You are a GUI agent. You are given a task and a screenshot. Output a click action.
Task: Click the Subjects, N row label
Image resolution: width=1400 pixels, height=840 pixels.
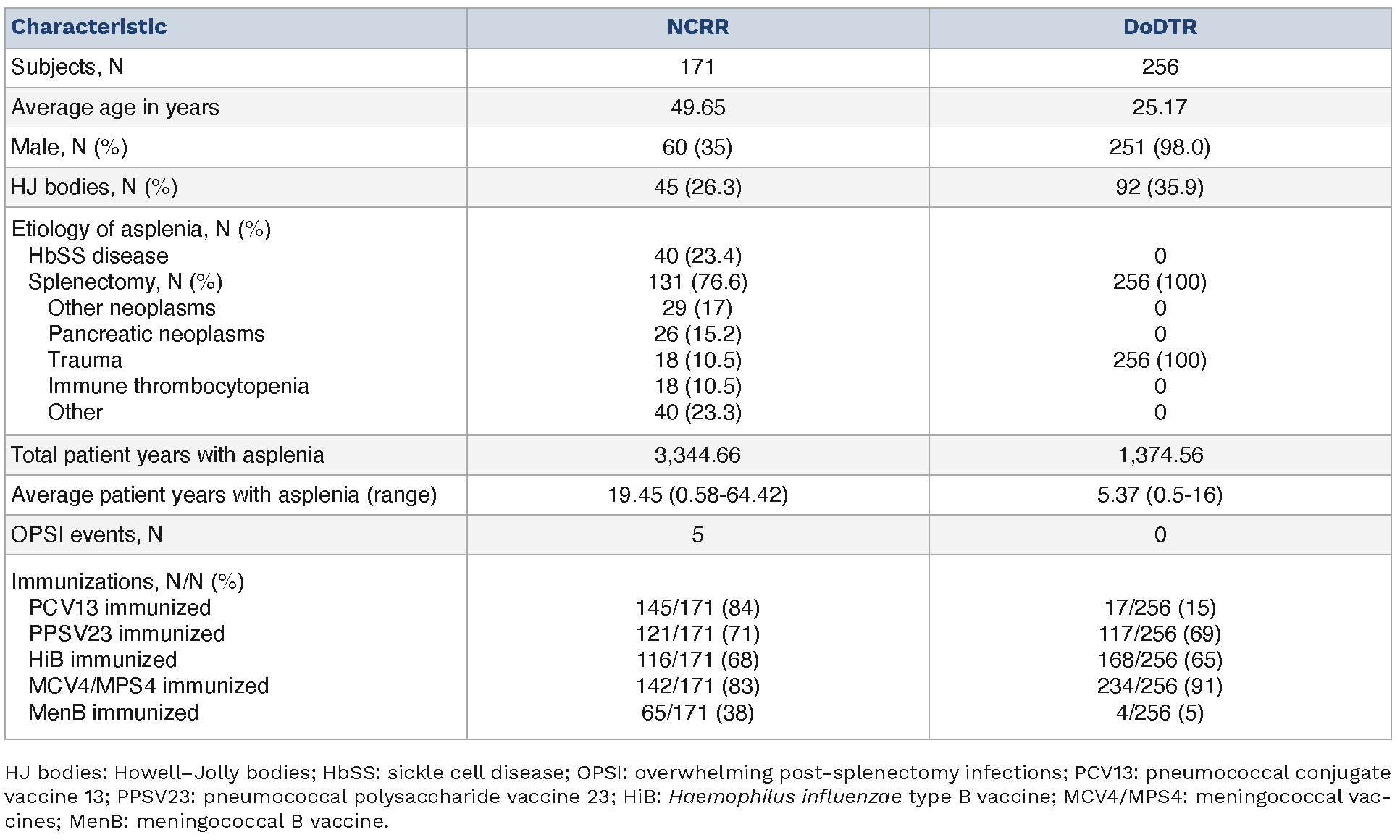67,67
